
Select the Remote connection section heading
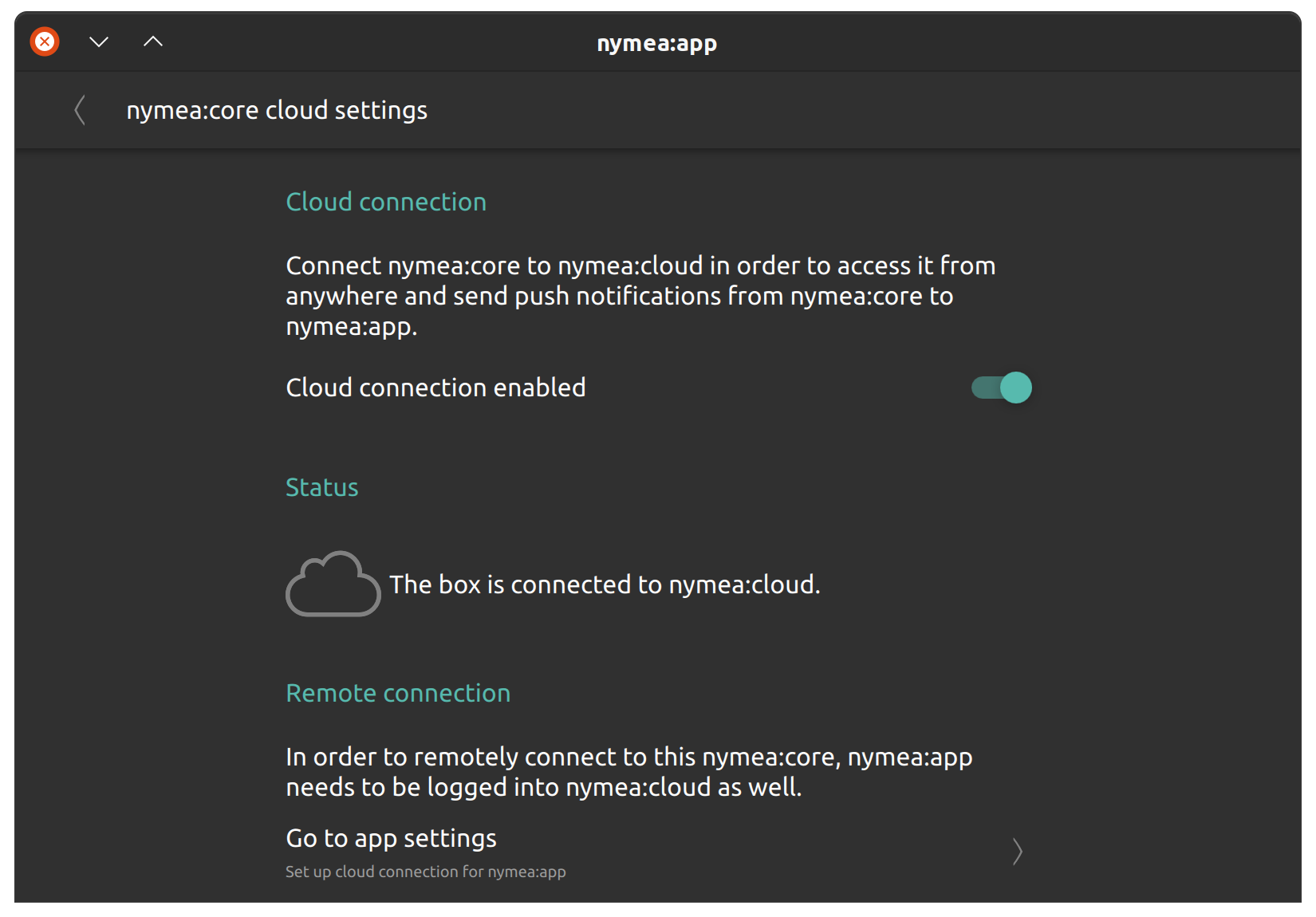398,693
